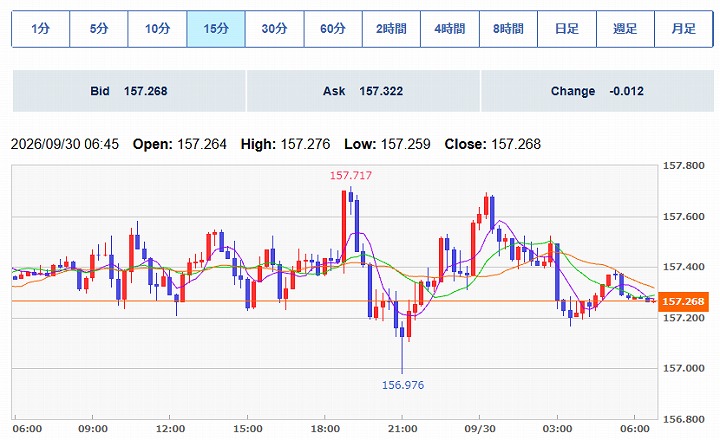The height and width of the screenshot is (440, 720).
Task: Click the 157.400 price axis label
Action: pyautogui.click(x=683, y=267)
